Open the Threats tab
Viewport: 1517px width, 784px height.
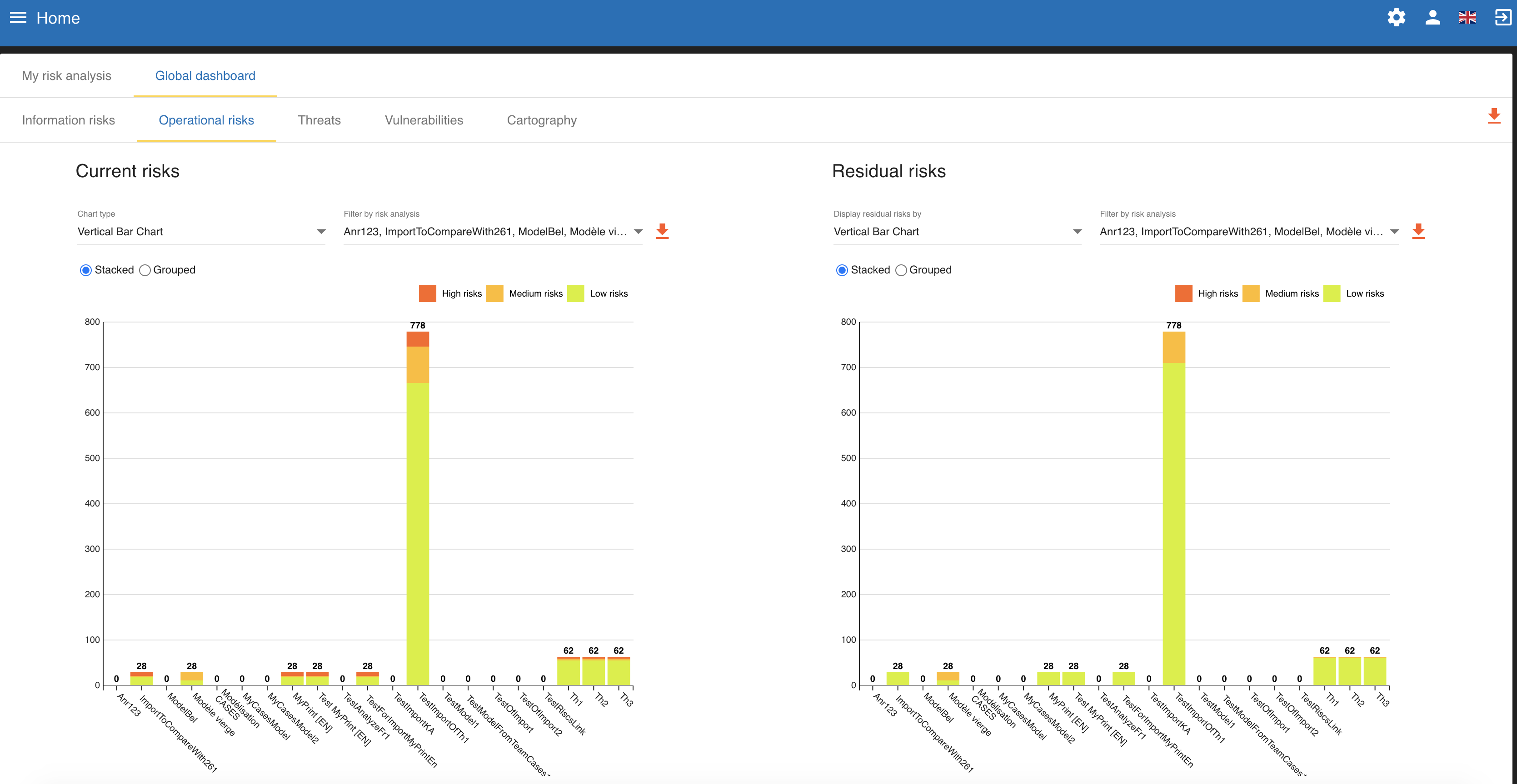coord(319,121)
